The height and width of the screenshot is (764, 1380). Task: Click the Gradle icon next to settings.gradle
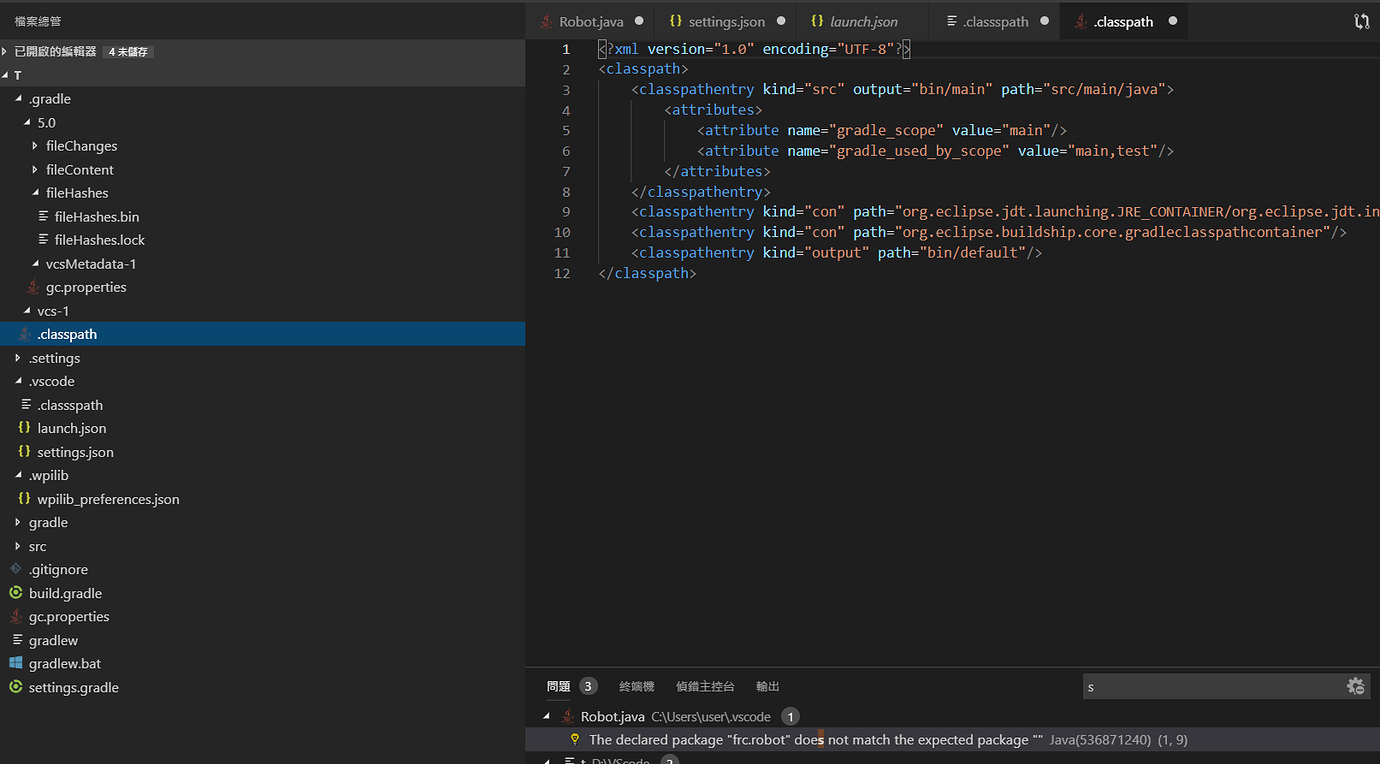[x=16, y=687]
